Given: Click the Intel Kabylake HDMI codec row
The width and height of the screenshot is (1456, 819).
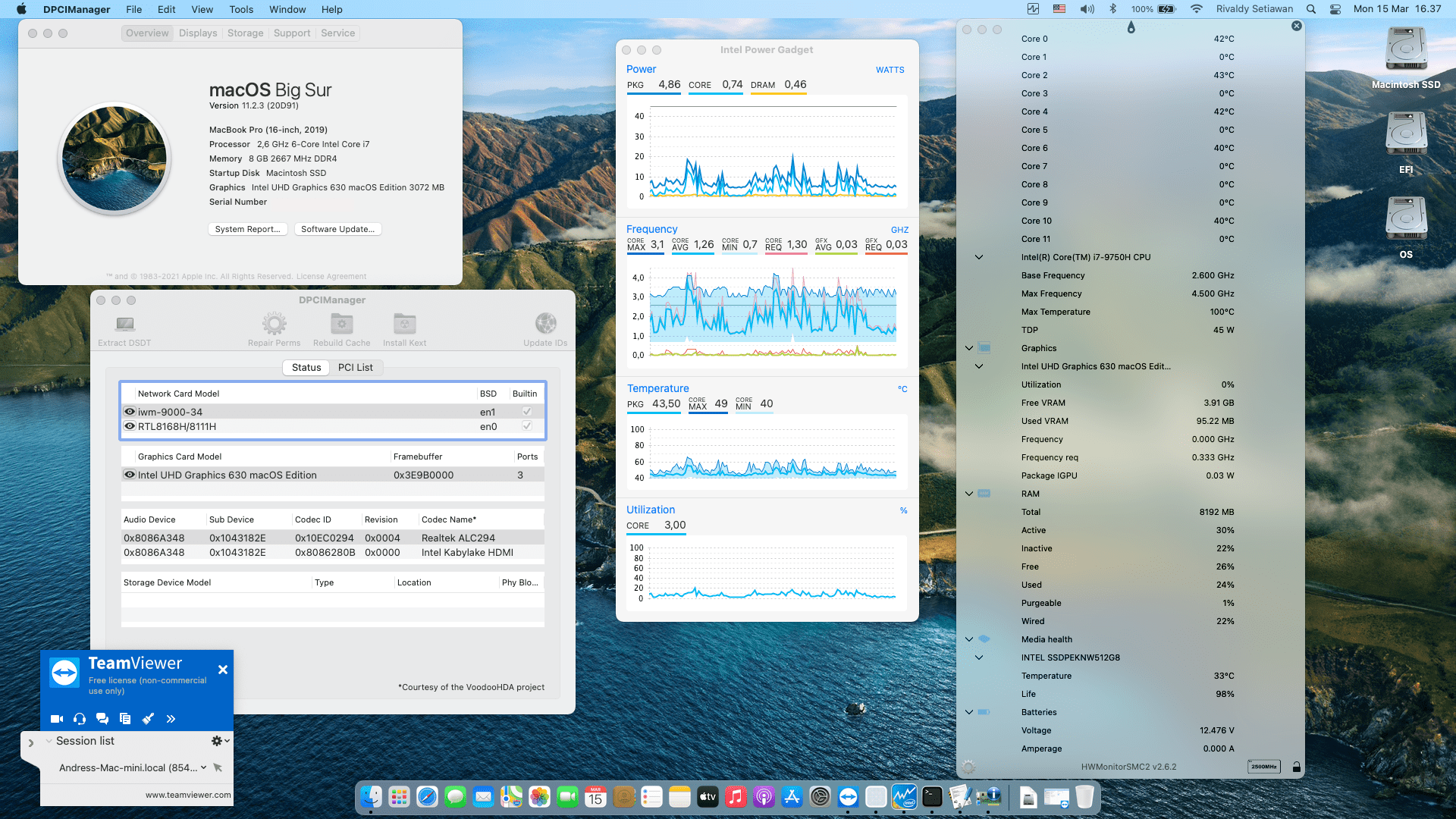Looking at the screenshot, I should (332, 552).
